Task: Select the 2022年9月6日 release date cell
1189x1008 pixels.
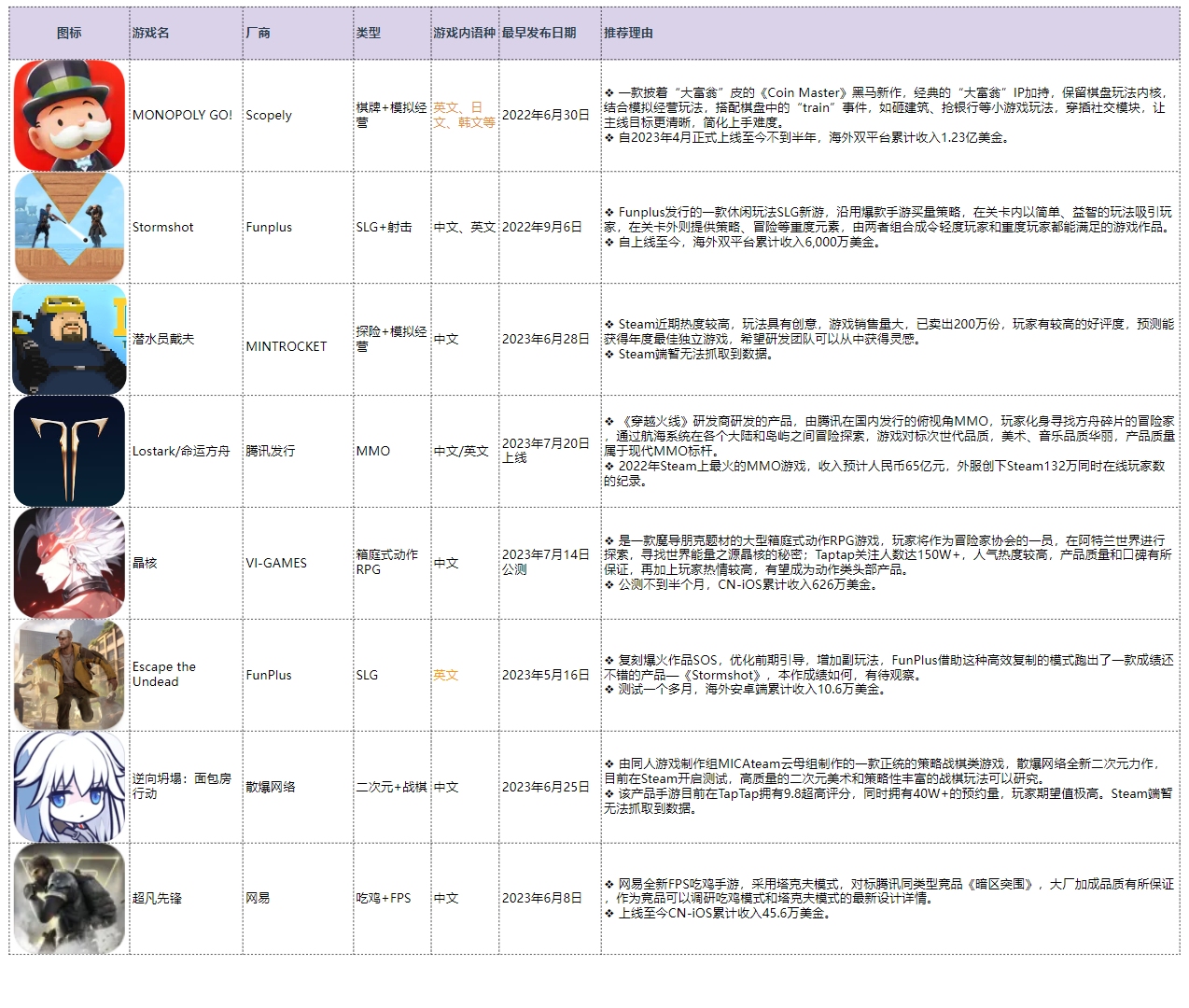Action: click(x=542, y=227)
